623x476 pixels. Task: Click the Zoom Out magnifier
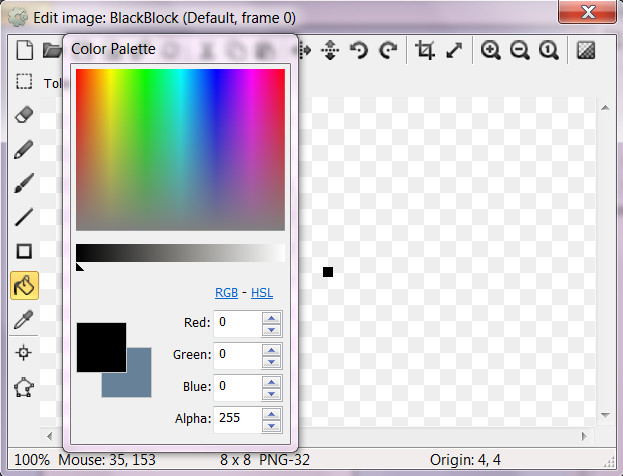click(x=519, y=50)
